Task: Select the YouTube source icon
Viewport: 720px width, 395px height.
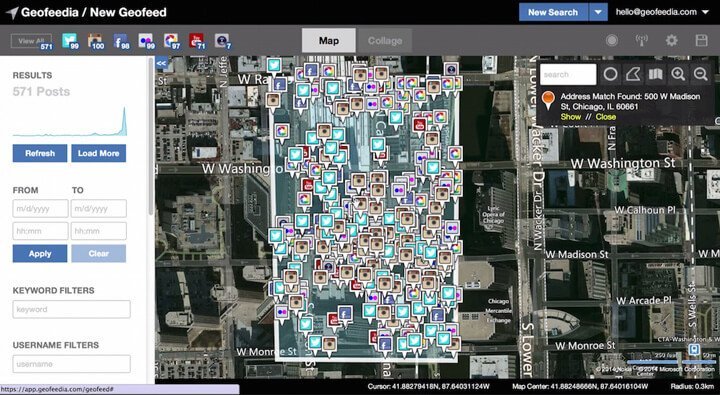Action: pos(197,40)
